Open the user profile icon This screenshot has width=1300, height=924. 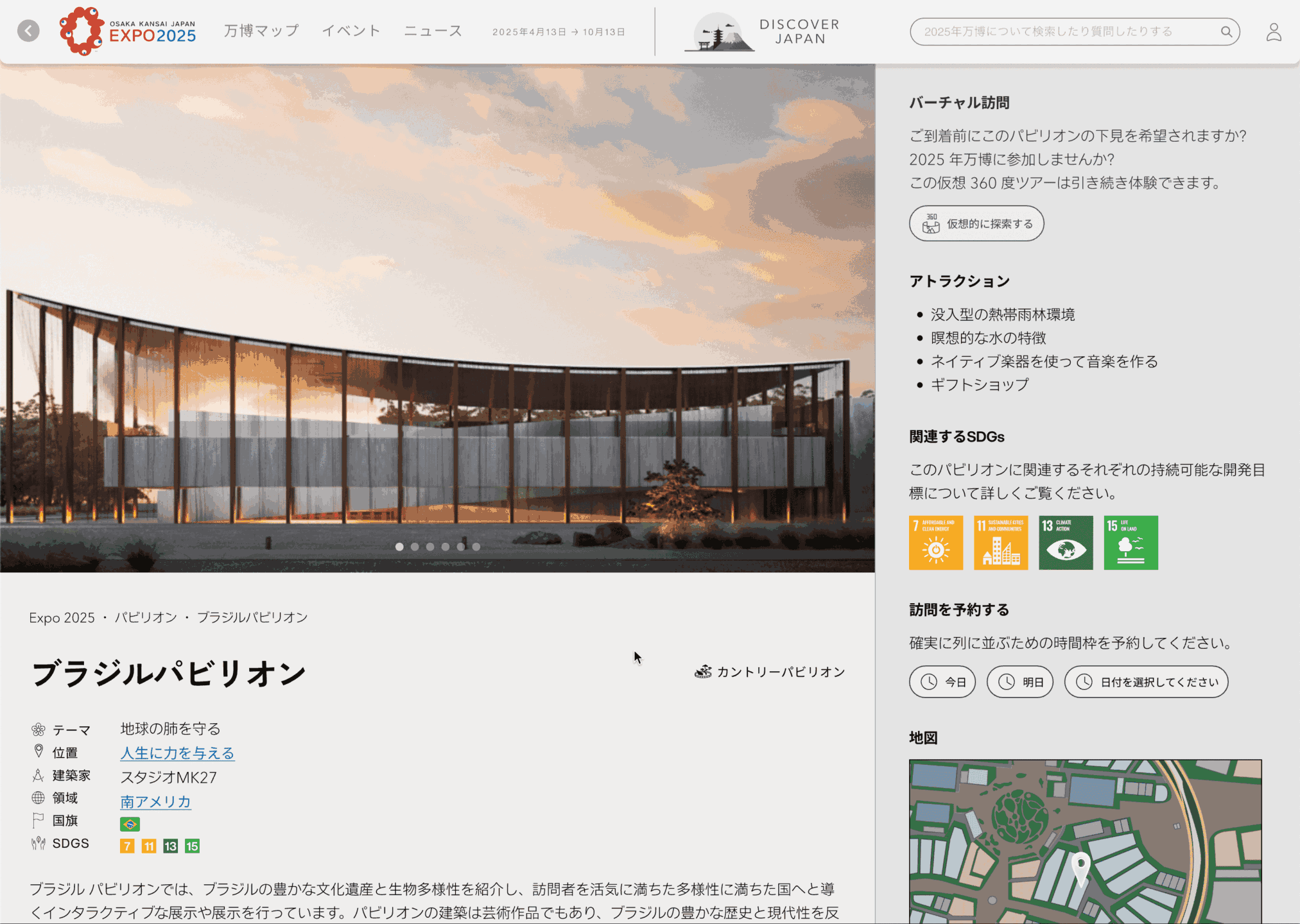[1274, 32]
